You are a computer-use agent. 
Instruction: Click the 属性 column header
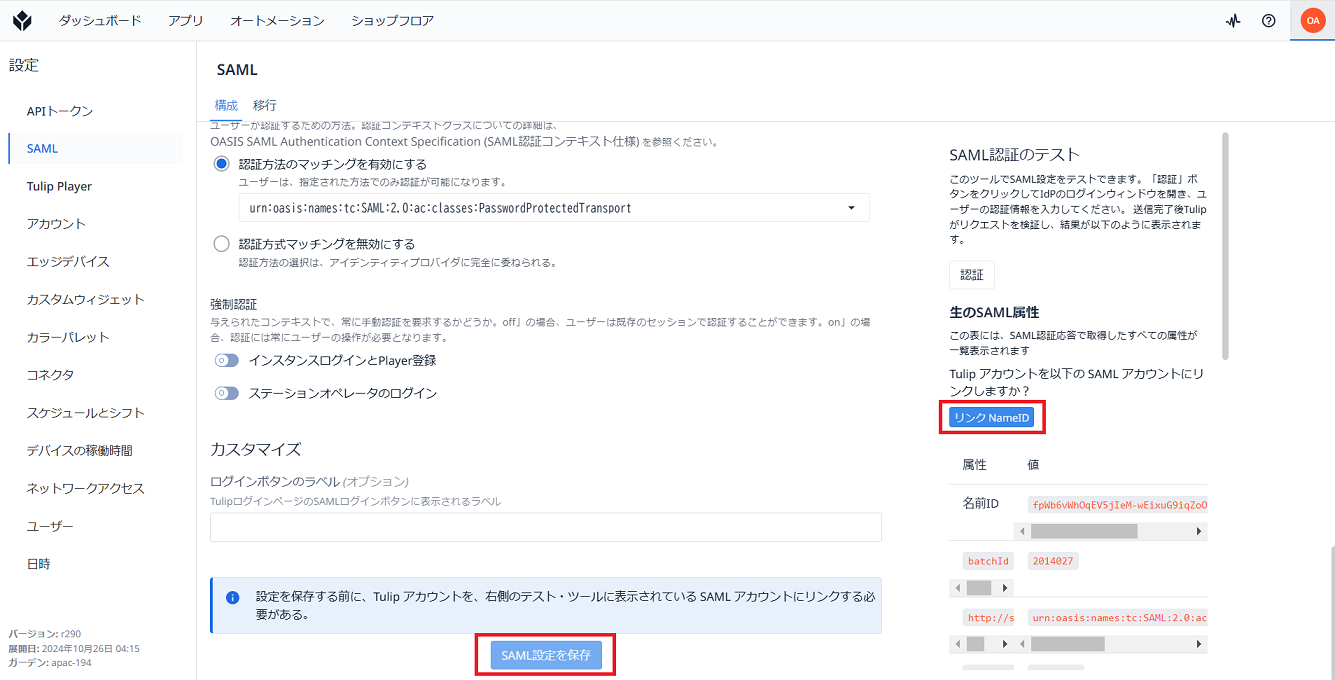click(x=974, y=465)
